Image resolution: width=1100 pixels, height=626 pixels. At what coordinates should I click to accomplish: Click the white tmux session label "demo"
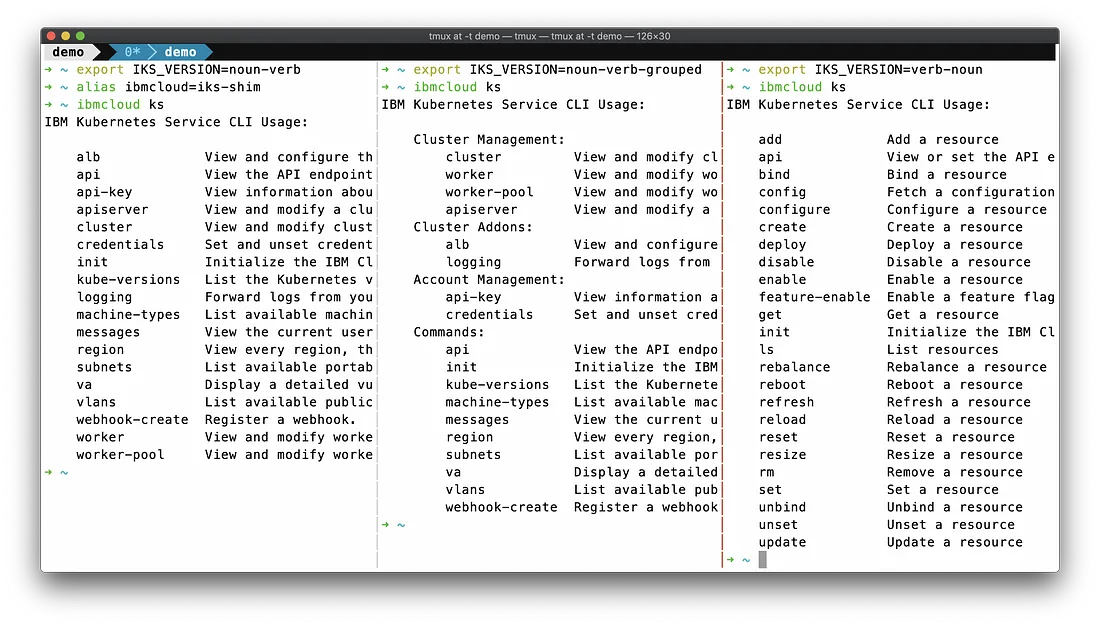tap(68, 52)
